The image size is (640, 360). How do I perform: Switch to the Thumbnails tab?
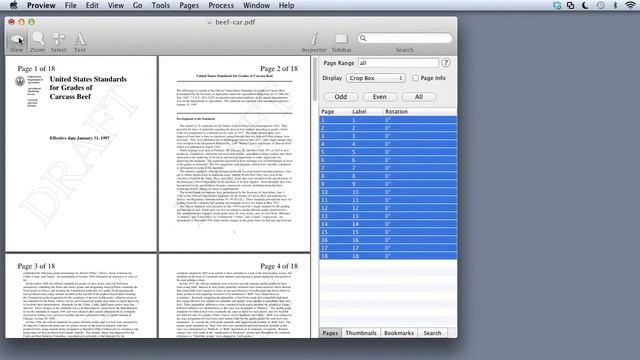tap(361, 333)
